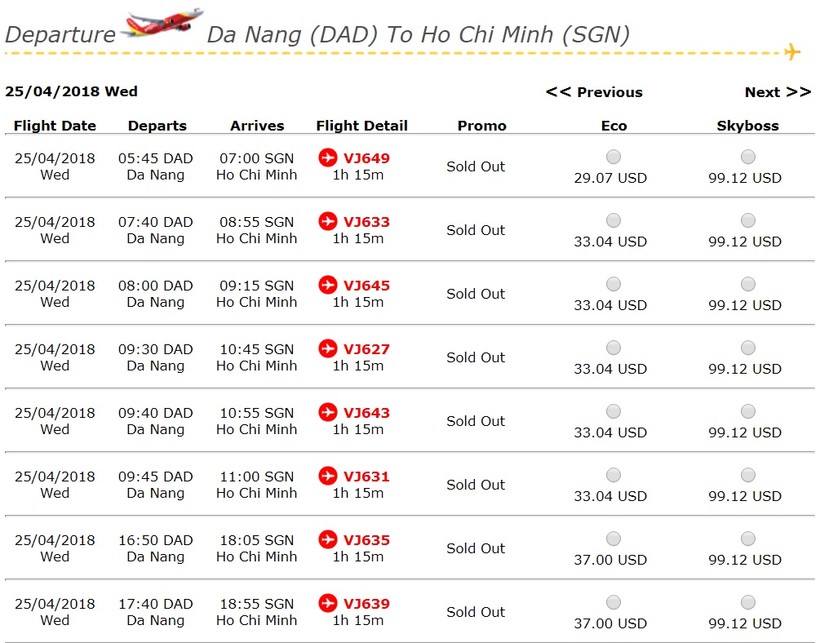
Task: Click the Vietjet airplane image in the Departure header
Action: coord(162,24)
